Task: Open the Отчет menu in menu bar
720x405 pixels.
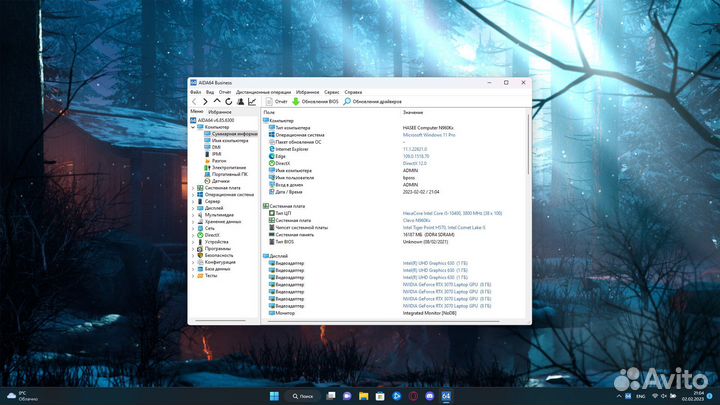Action: point(225,92)
